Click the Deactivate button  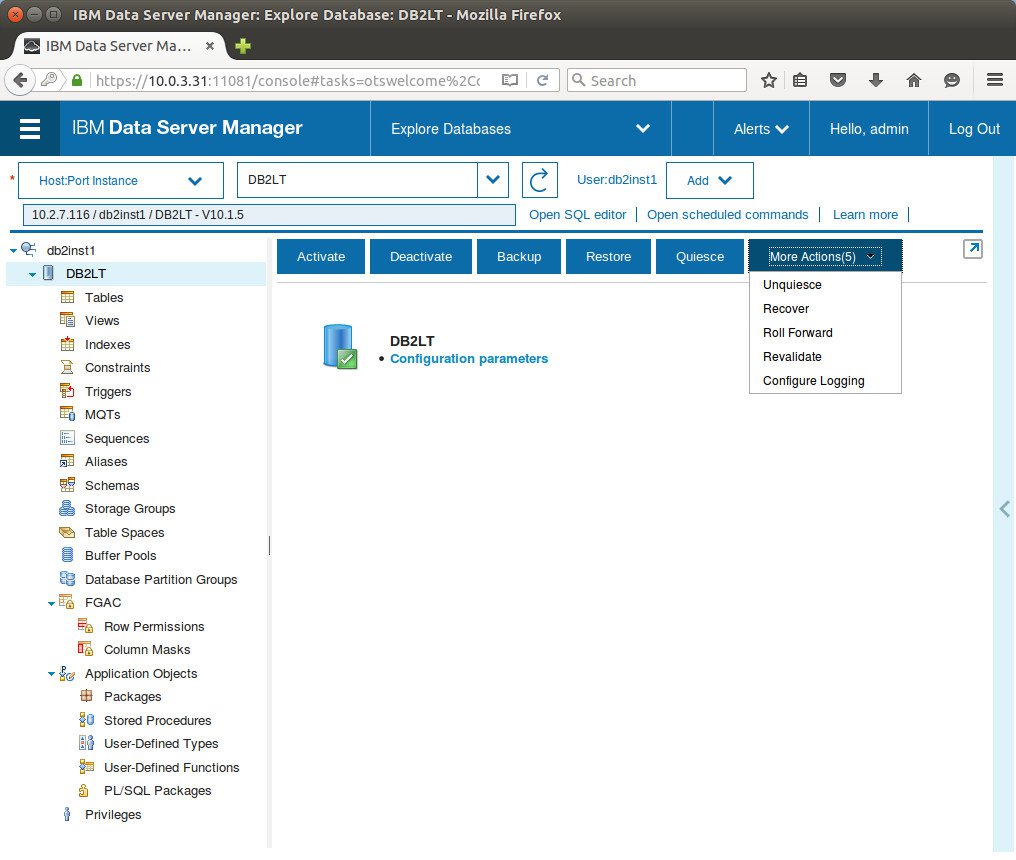(x=421, y=257)
